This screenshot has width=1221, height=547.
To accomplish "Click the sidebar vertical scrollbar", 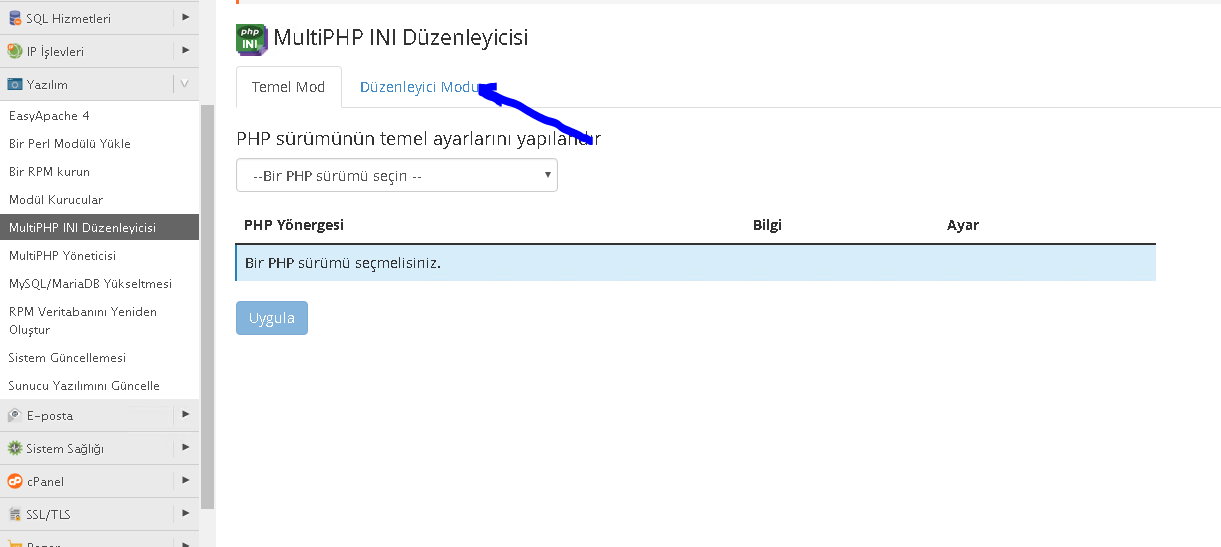I will 208,300.
